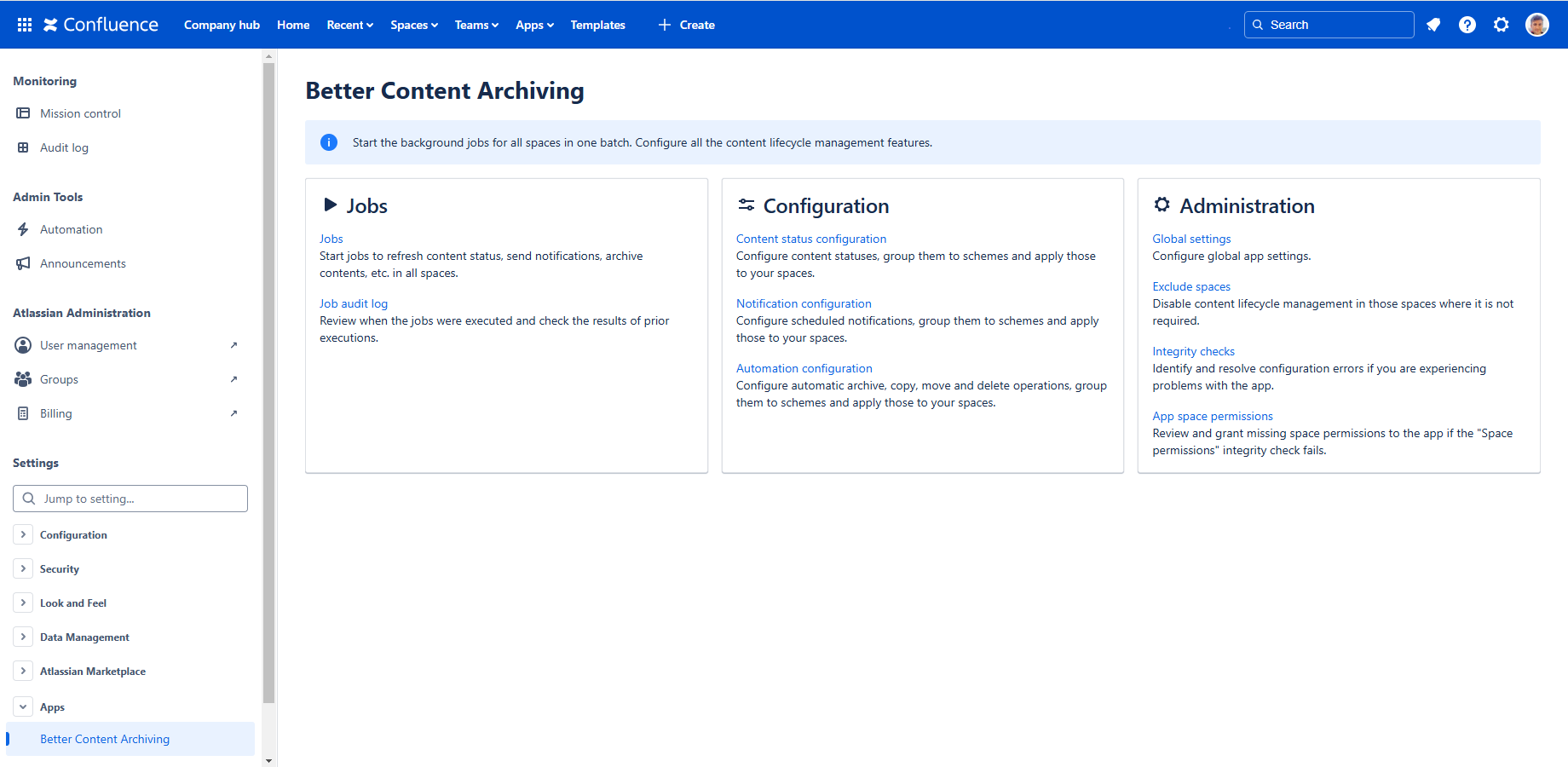Open Automation configuration link

pos(804,368)
